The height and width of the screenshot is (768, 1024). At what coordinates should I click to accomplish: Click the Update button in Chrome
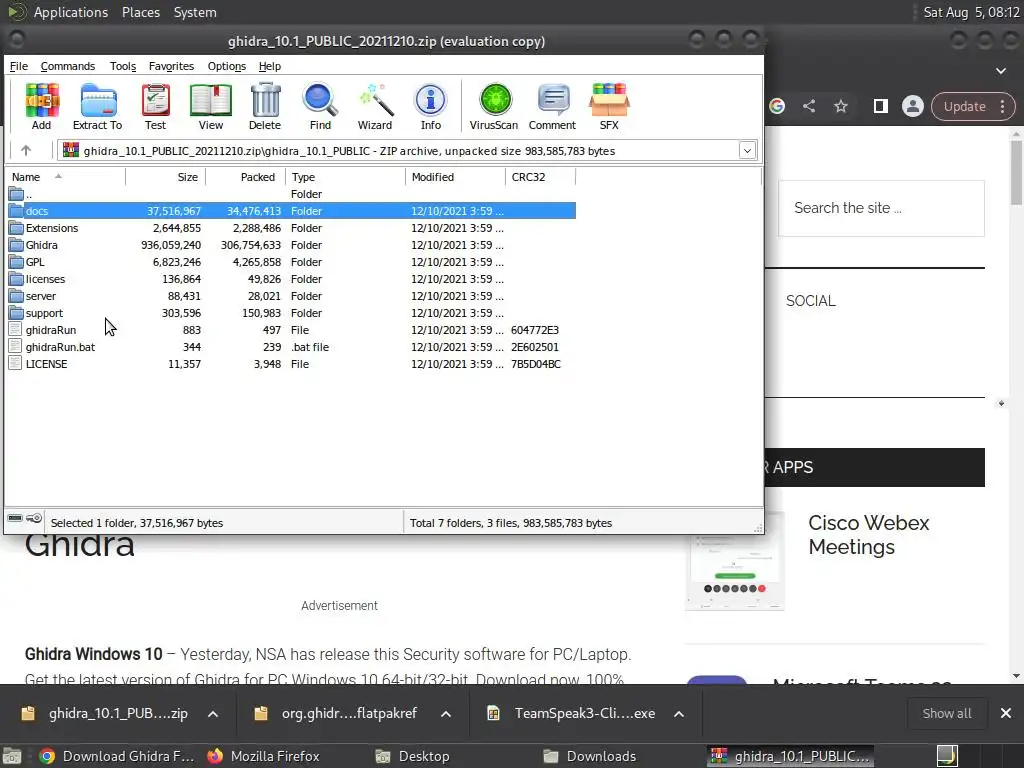(x=965, y=106)
